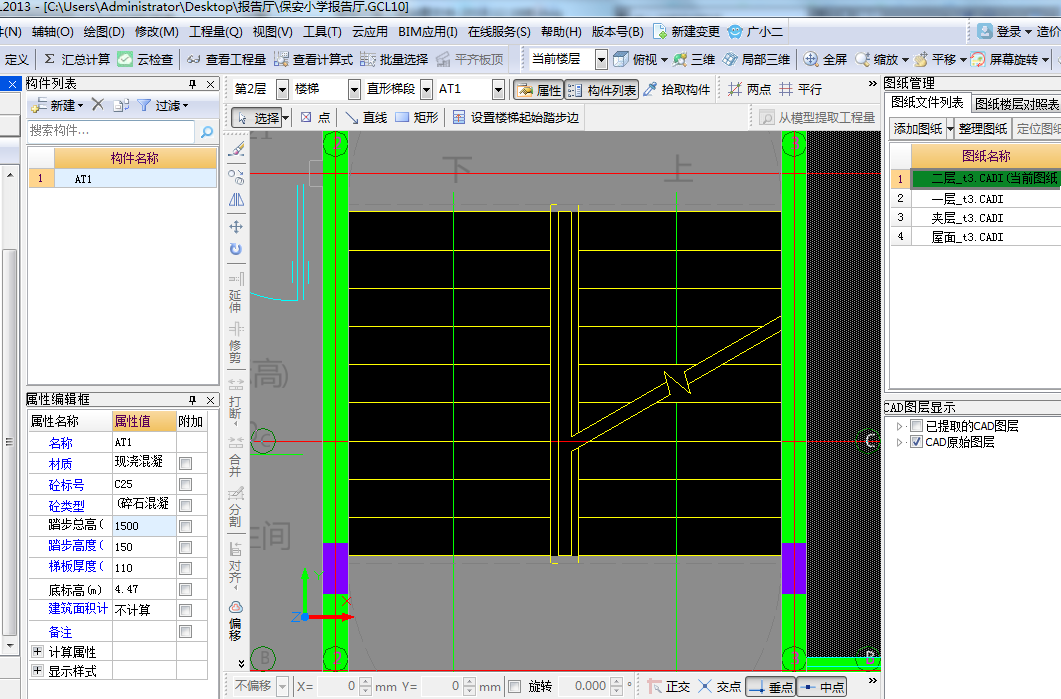
Task: Click 全屏 full screen icon
Action: [x=811, y=60]
